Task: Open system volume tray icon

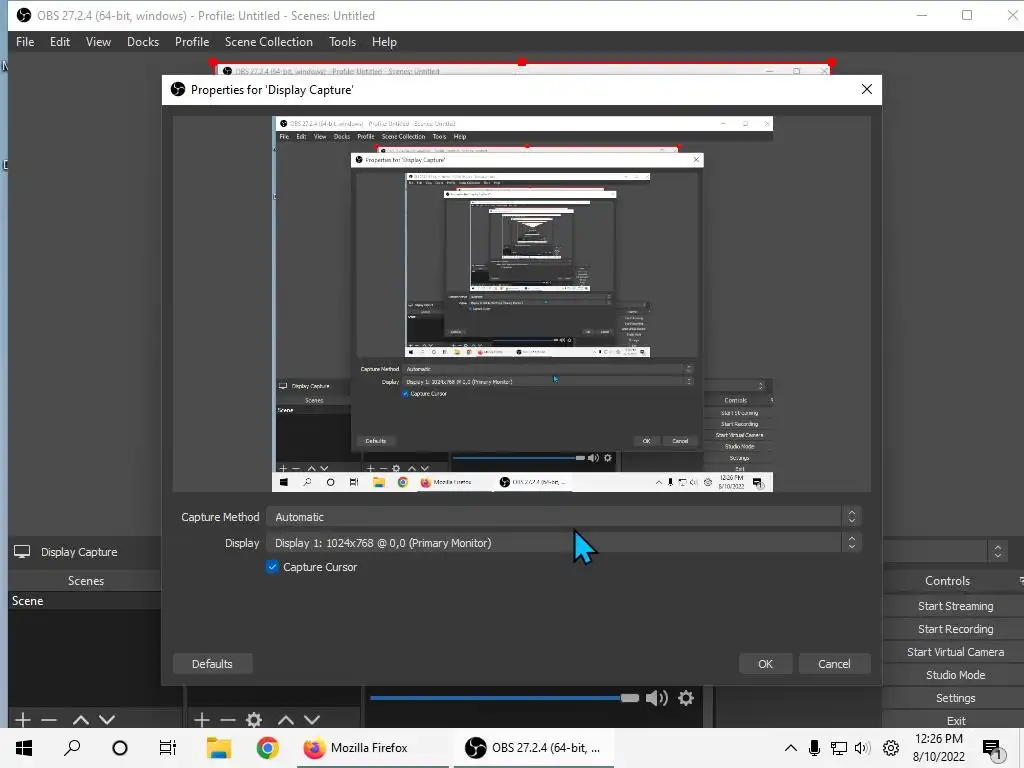Action: (863, 748)
